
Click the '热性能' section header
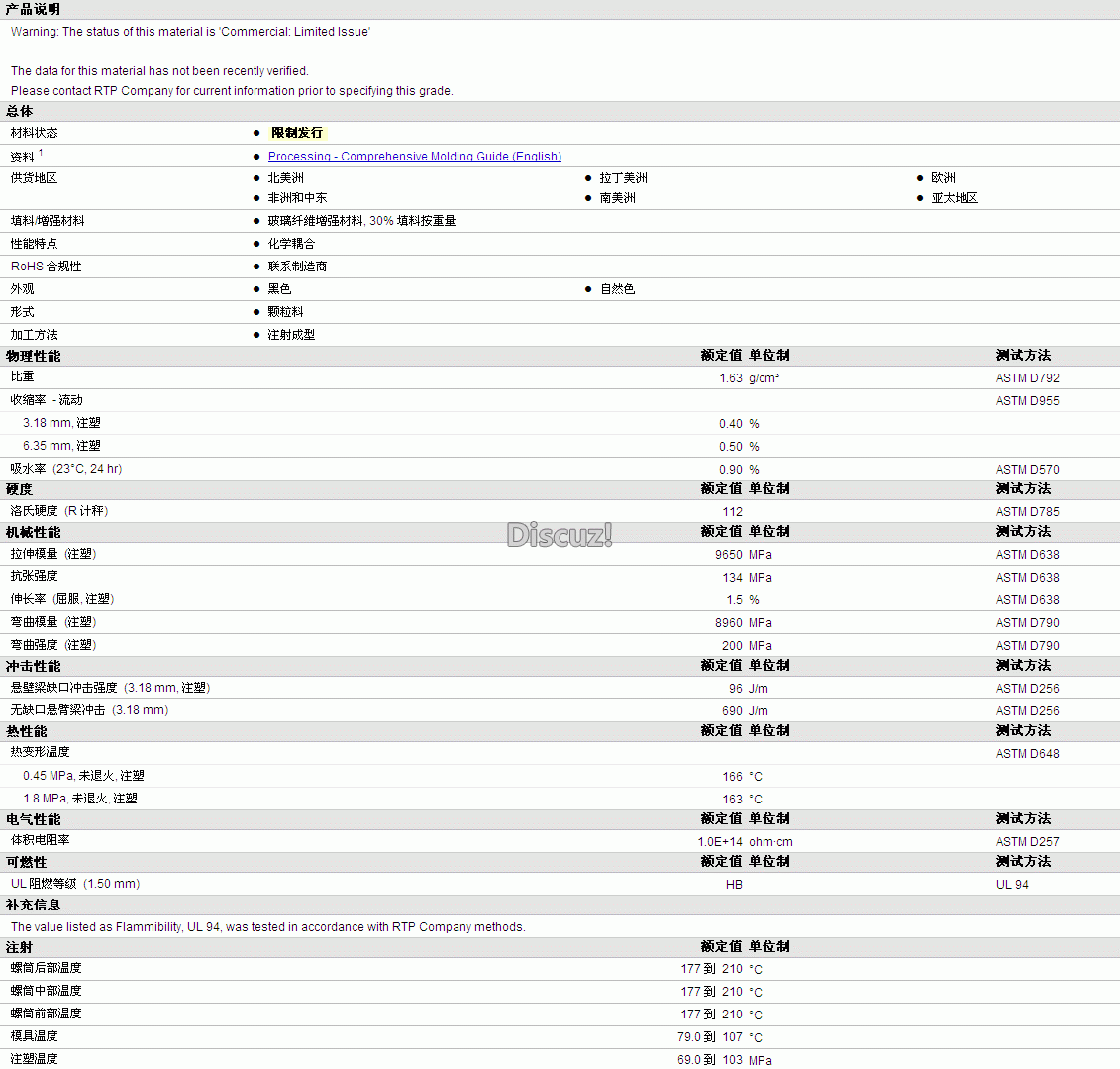(27, 732)
